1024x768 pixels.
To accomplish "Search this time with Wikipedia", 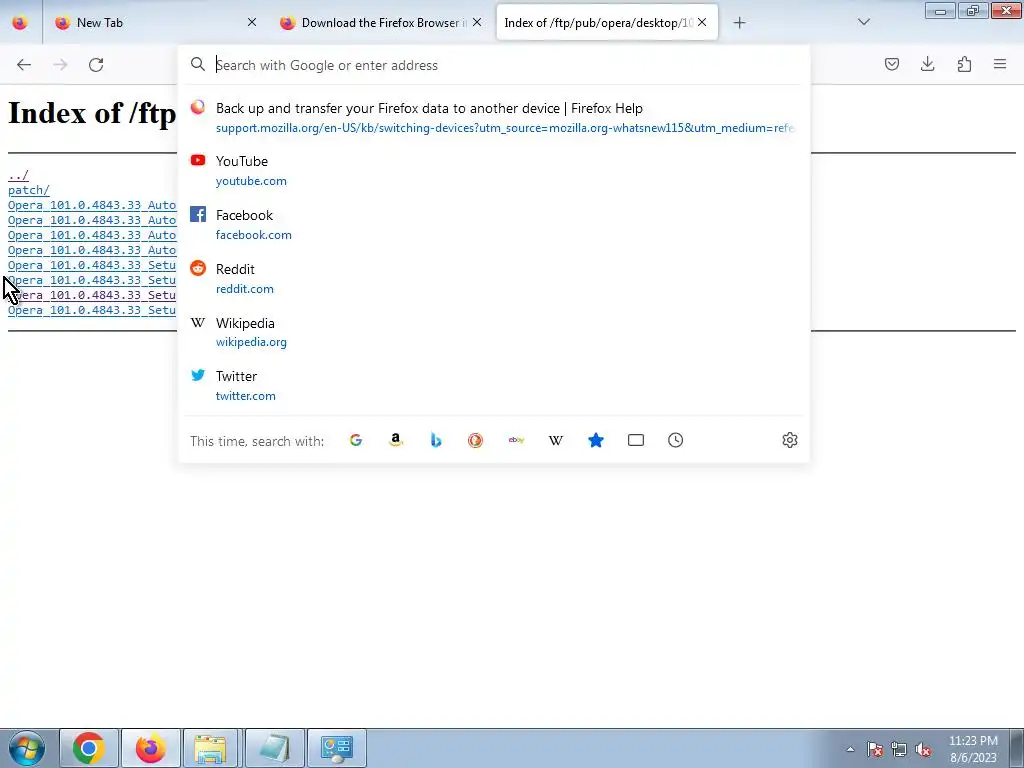I will [556, 440].
